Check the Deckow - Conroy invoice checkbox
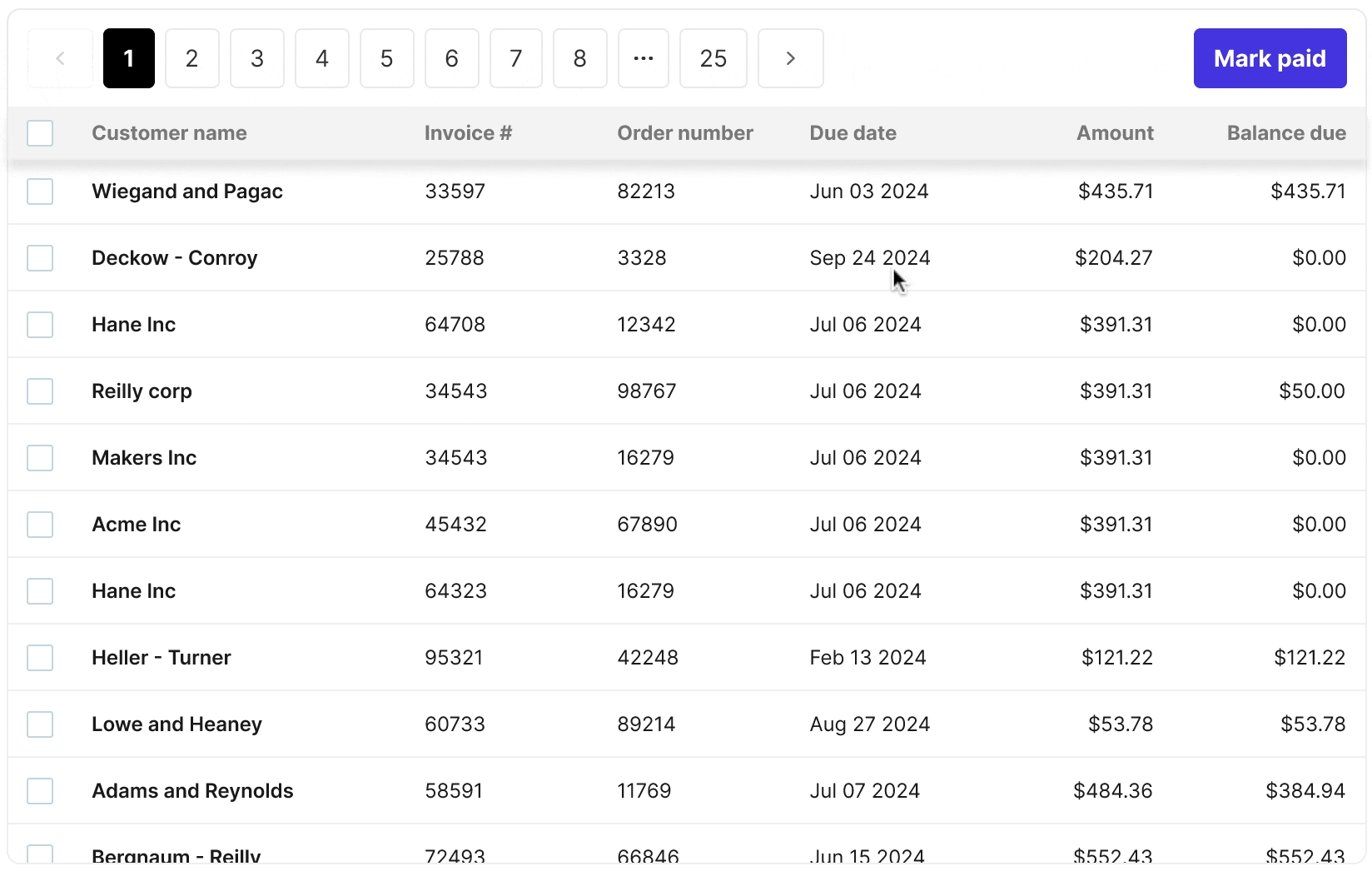1372x896 pixels. click(40, 258)
